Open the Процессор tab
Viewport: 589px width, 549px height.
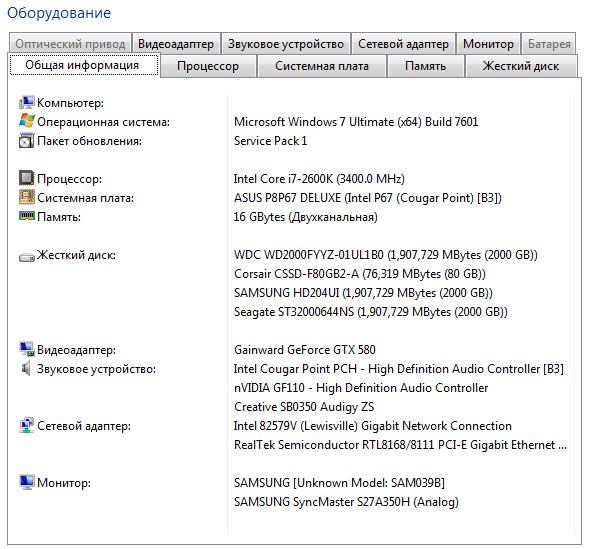coord(208,66)
